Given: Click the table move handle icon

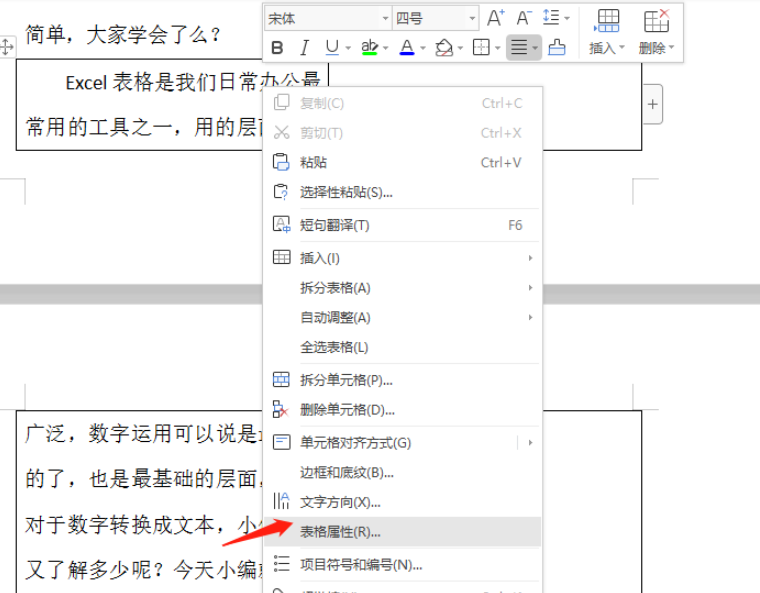Looking at the screenshot, I should pos(7,47).
